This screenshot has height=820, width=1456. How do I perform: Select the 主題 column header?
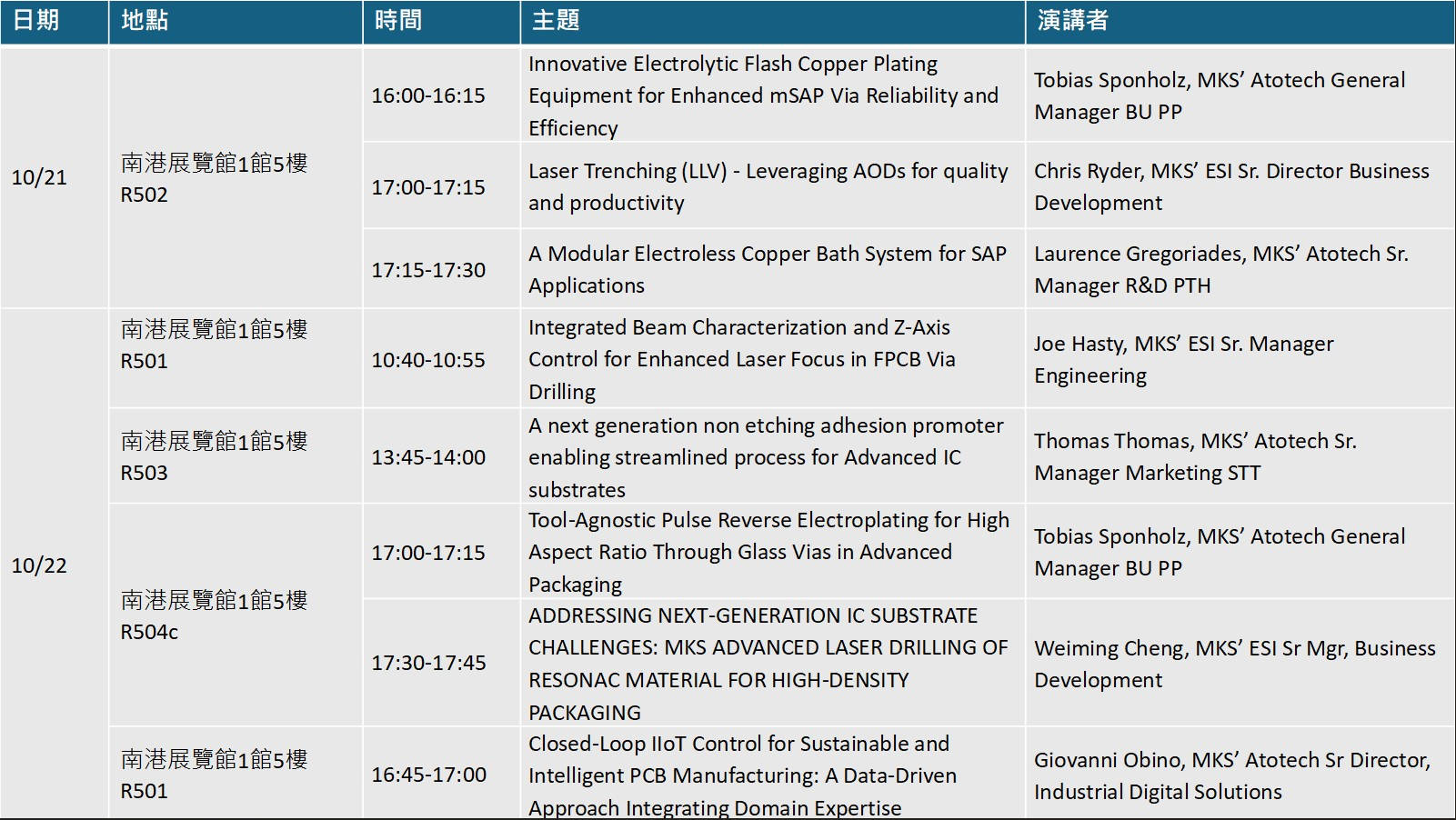(556, 21)
